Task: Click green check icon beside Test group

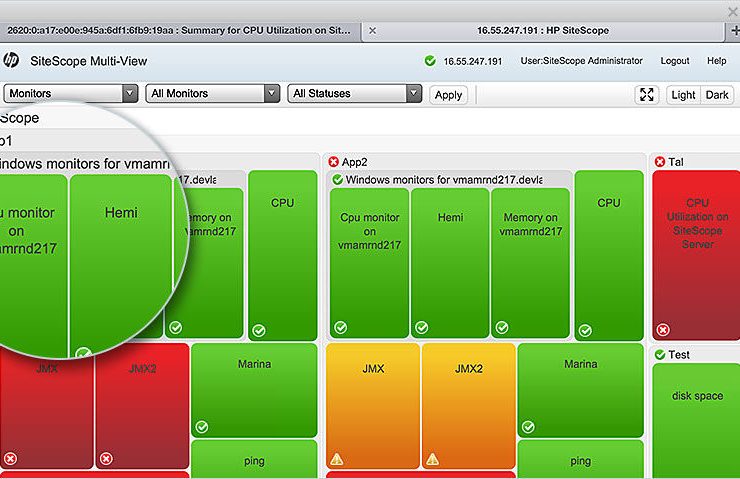Action: point(660,355)
